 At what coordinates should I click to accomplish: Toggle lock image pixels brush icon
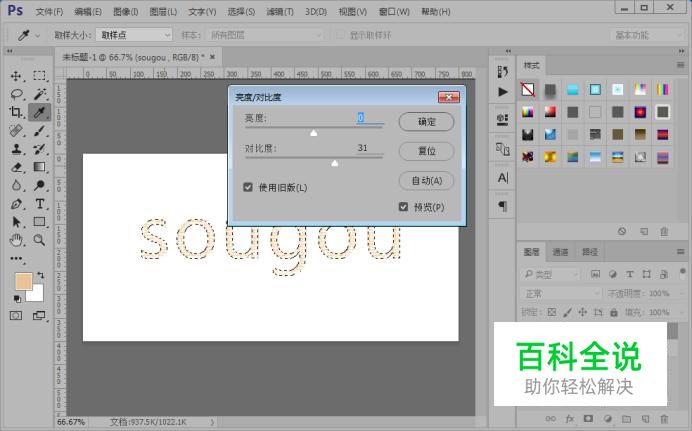click(568, 312)
